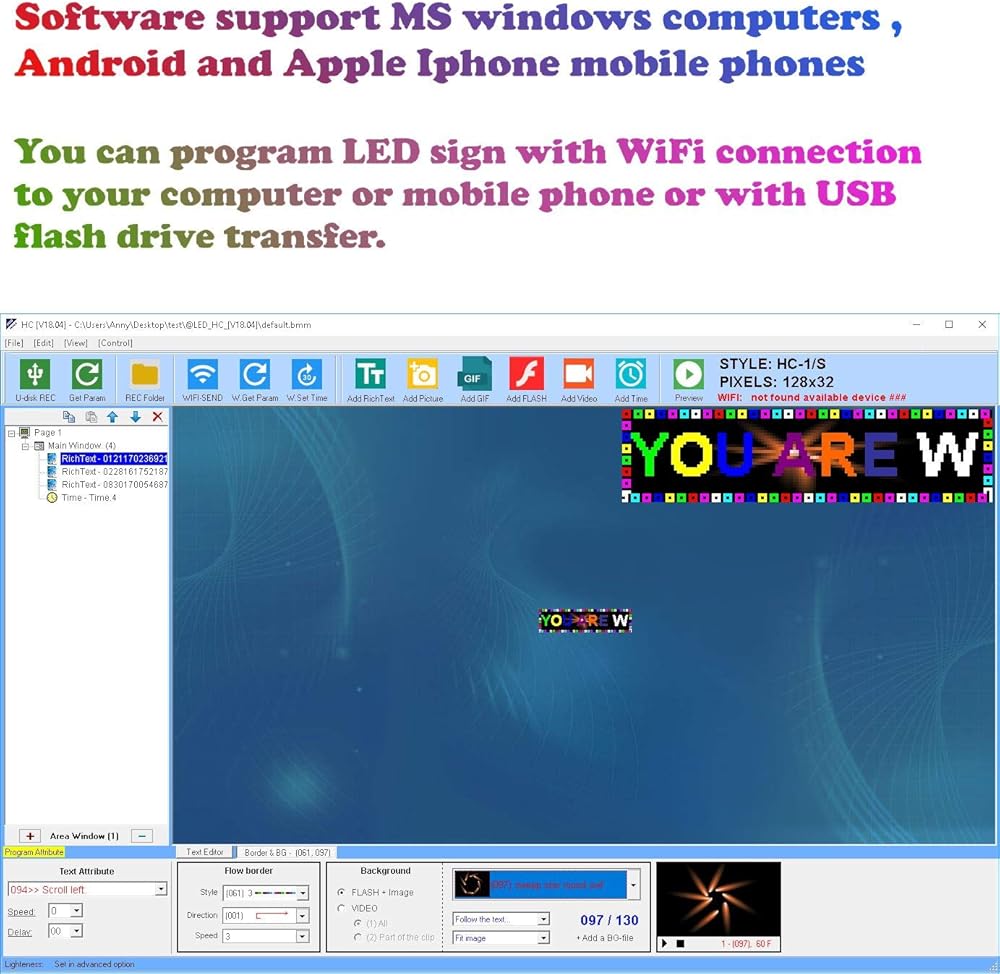Switch to the Text Editor tab
Viewport: 1000px width, 974px height.
[x=205, y=852]
